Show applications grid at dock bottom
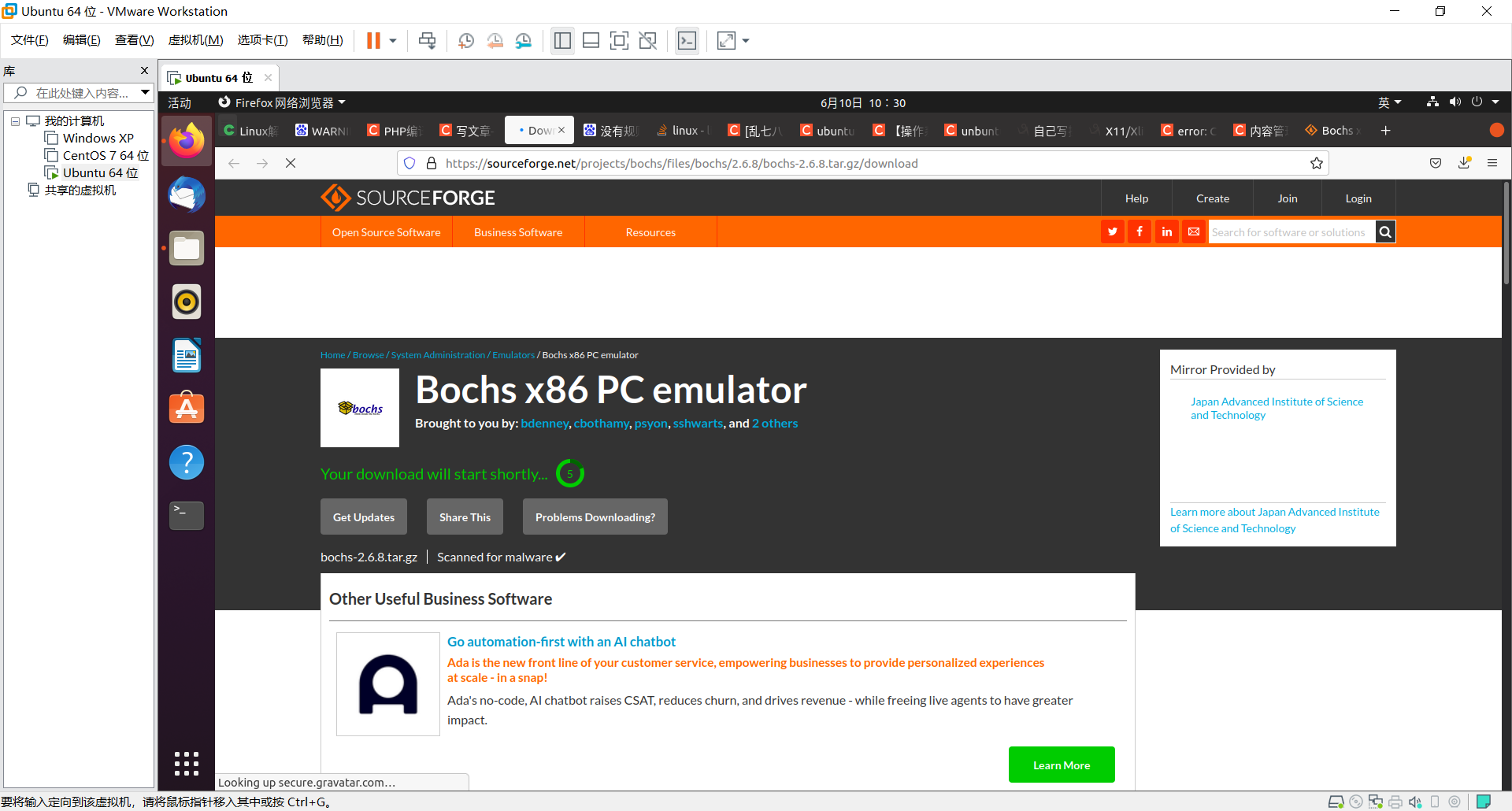This screenshot has width=1512, height=811. click(x=187, y=764)
